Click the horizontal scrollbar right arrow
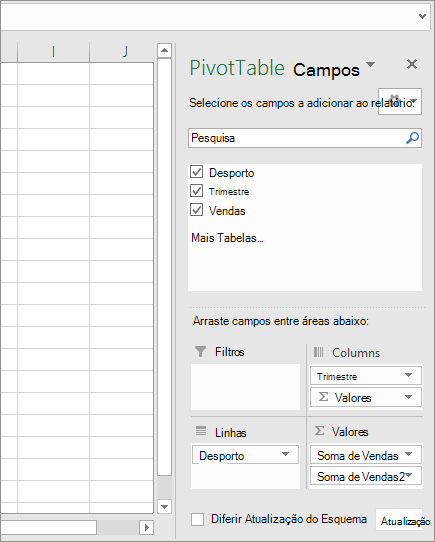435x542 pixels. (x=147, y=528)
